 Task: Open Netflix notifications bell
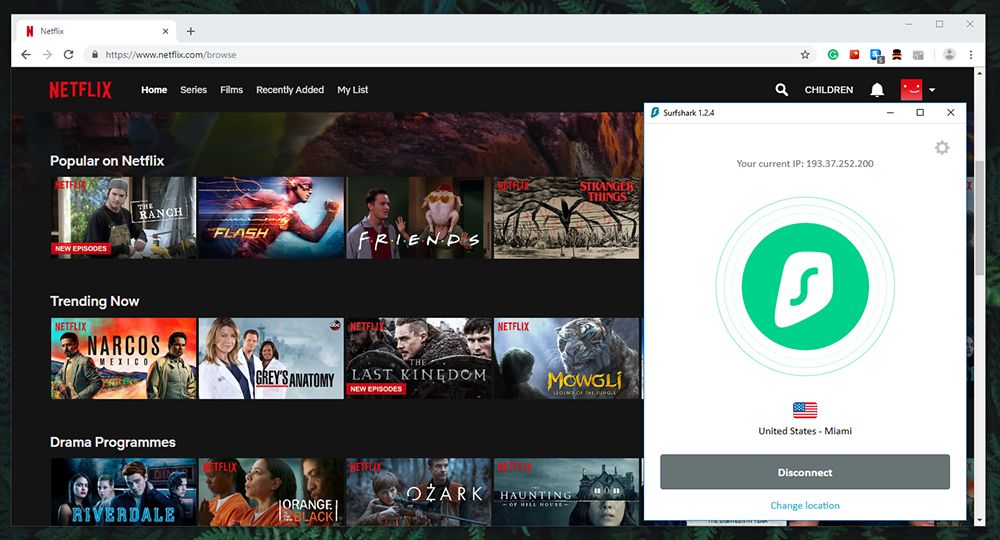(877, 90)
